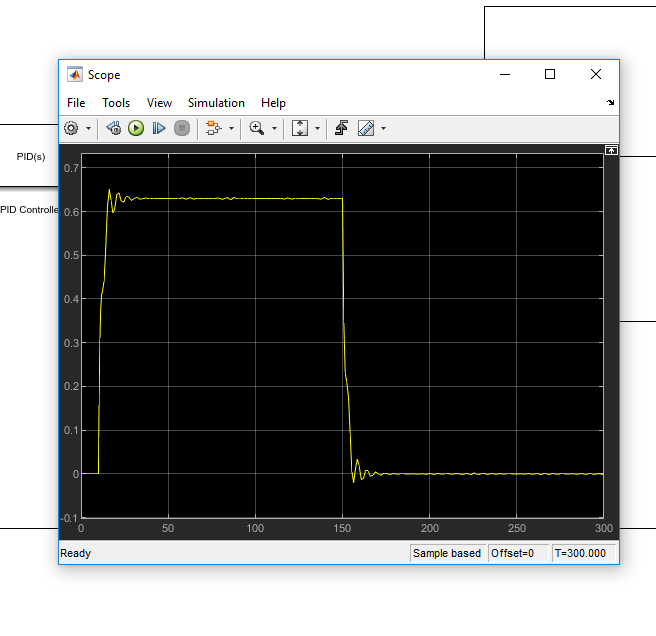Click the 150 x-axis tick label
Screen dimensions: 656x636
[x=342, y=528]
